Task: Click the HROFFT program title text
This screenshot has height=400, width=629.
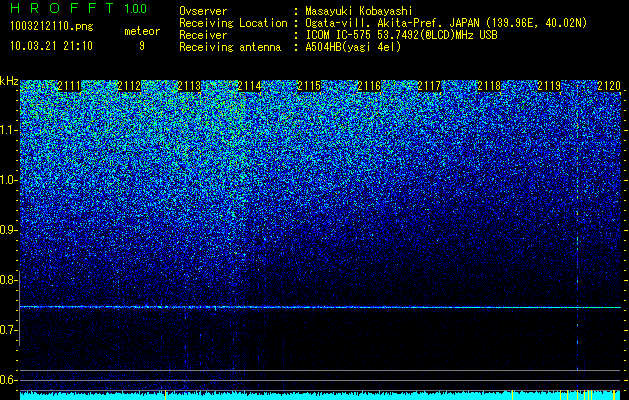Action: coord(62,8)
